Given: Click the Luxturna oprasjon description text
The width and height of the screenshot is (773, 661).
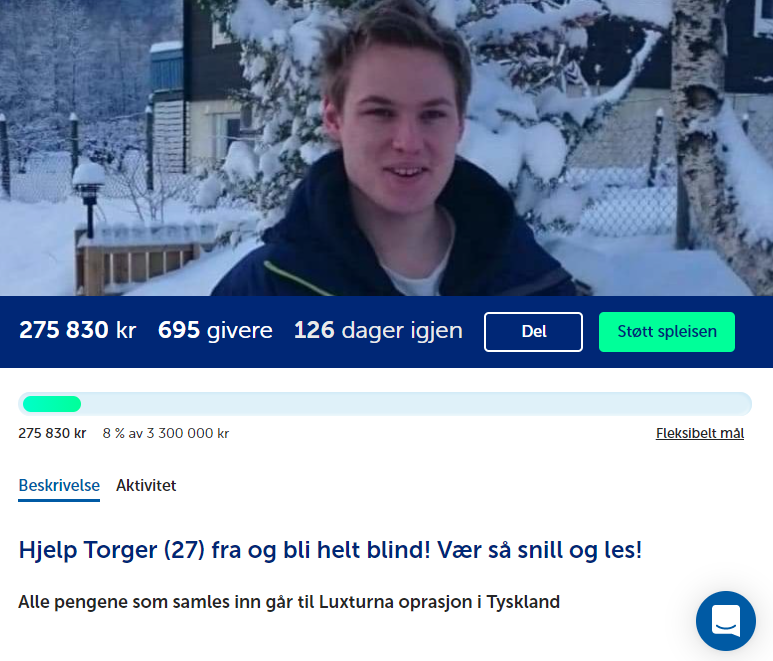Looking at the screenshot, I should [x=289, y=602].
